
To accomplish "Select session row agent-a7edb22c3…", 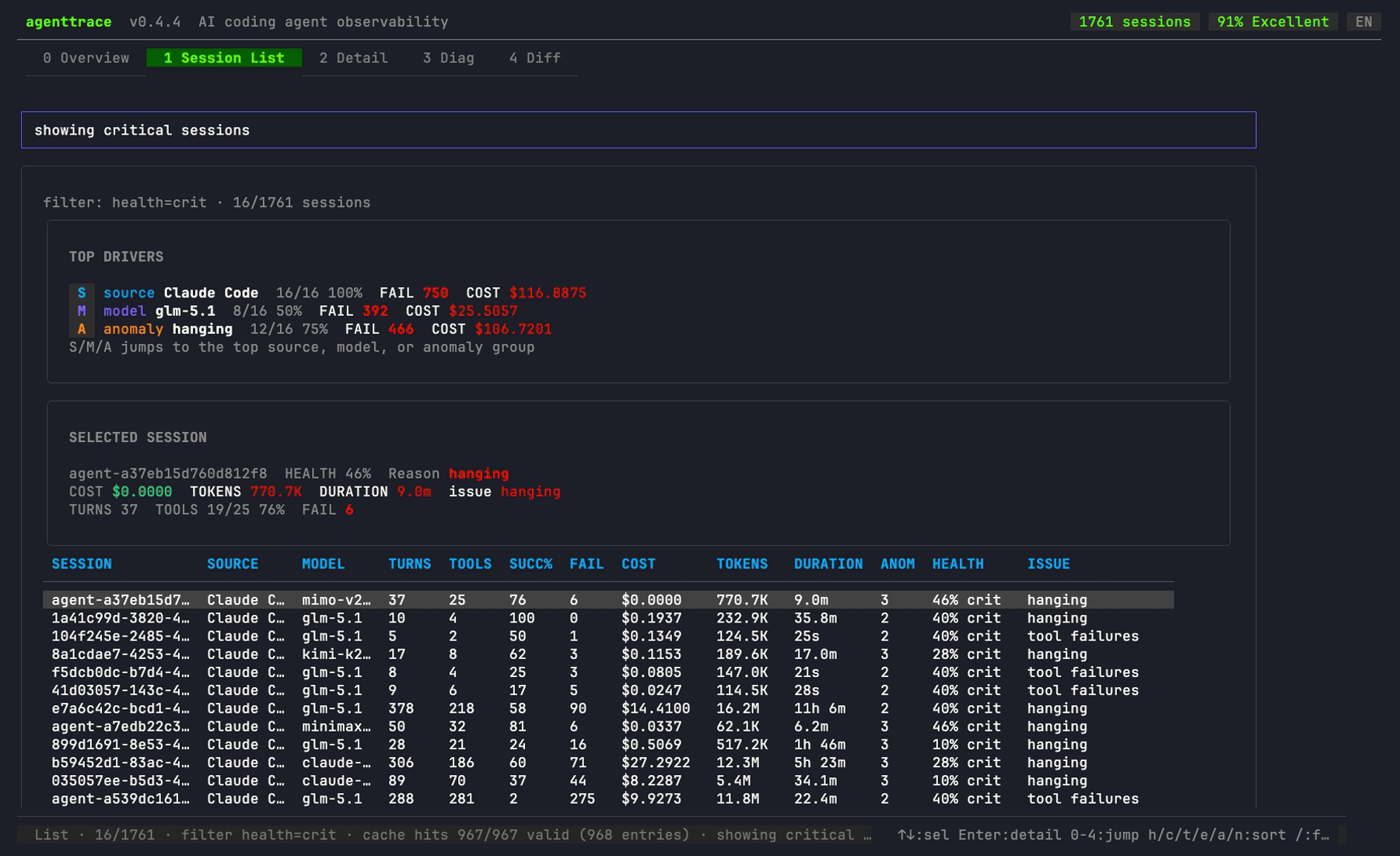I will click(608, 726).
